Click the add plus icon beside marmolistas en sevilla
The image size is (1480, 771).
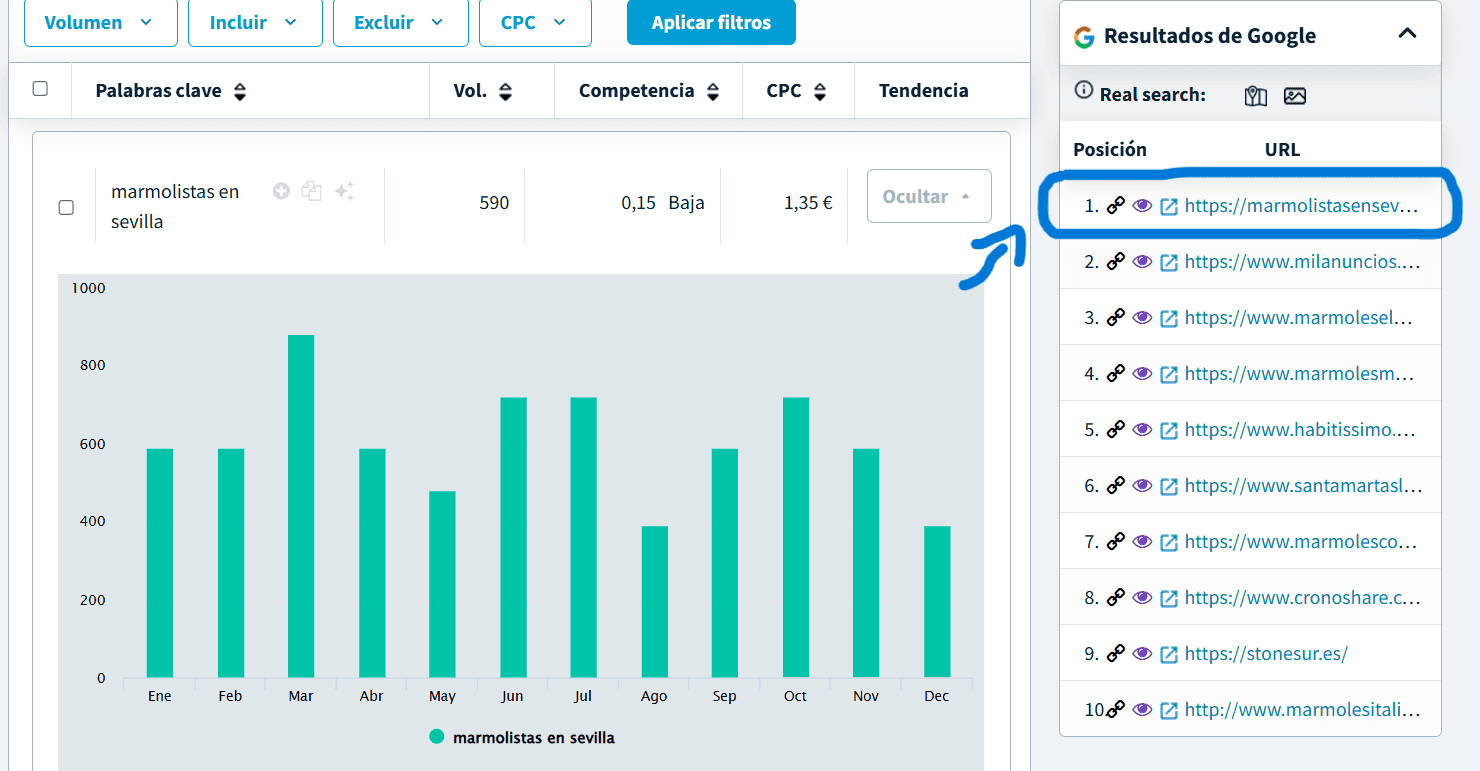pos(281,191)
